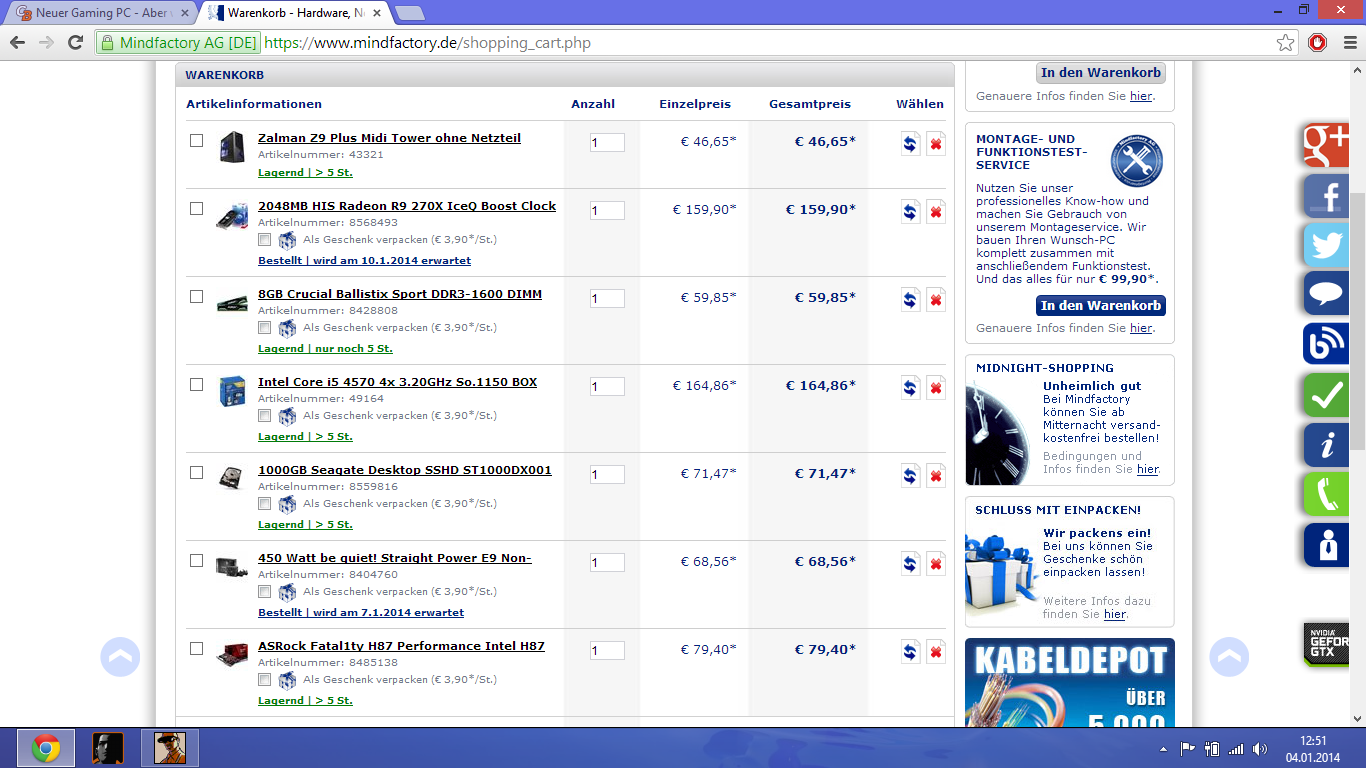
Task: Click "Bestellt | wird am 10.1.2014 erwartet" status
Action: (x=364, y=260)
